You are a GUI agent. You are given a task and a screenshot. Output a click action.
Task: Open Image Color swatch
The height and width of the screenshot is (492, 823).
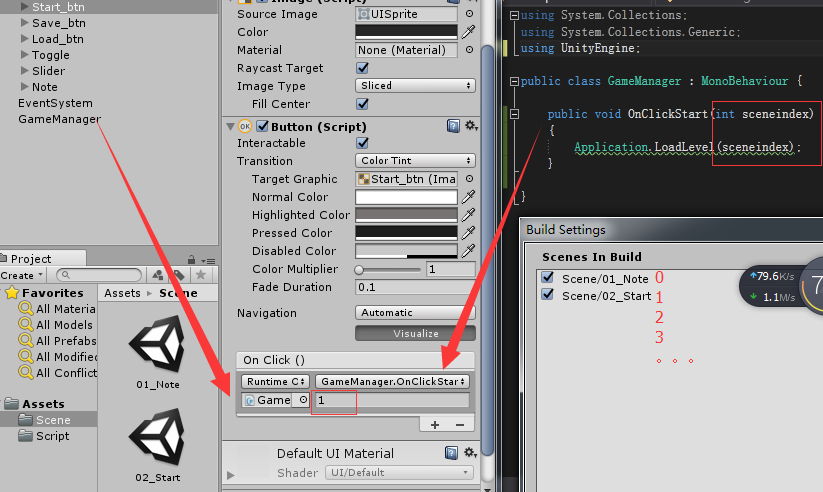point(406,32)
